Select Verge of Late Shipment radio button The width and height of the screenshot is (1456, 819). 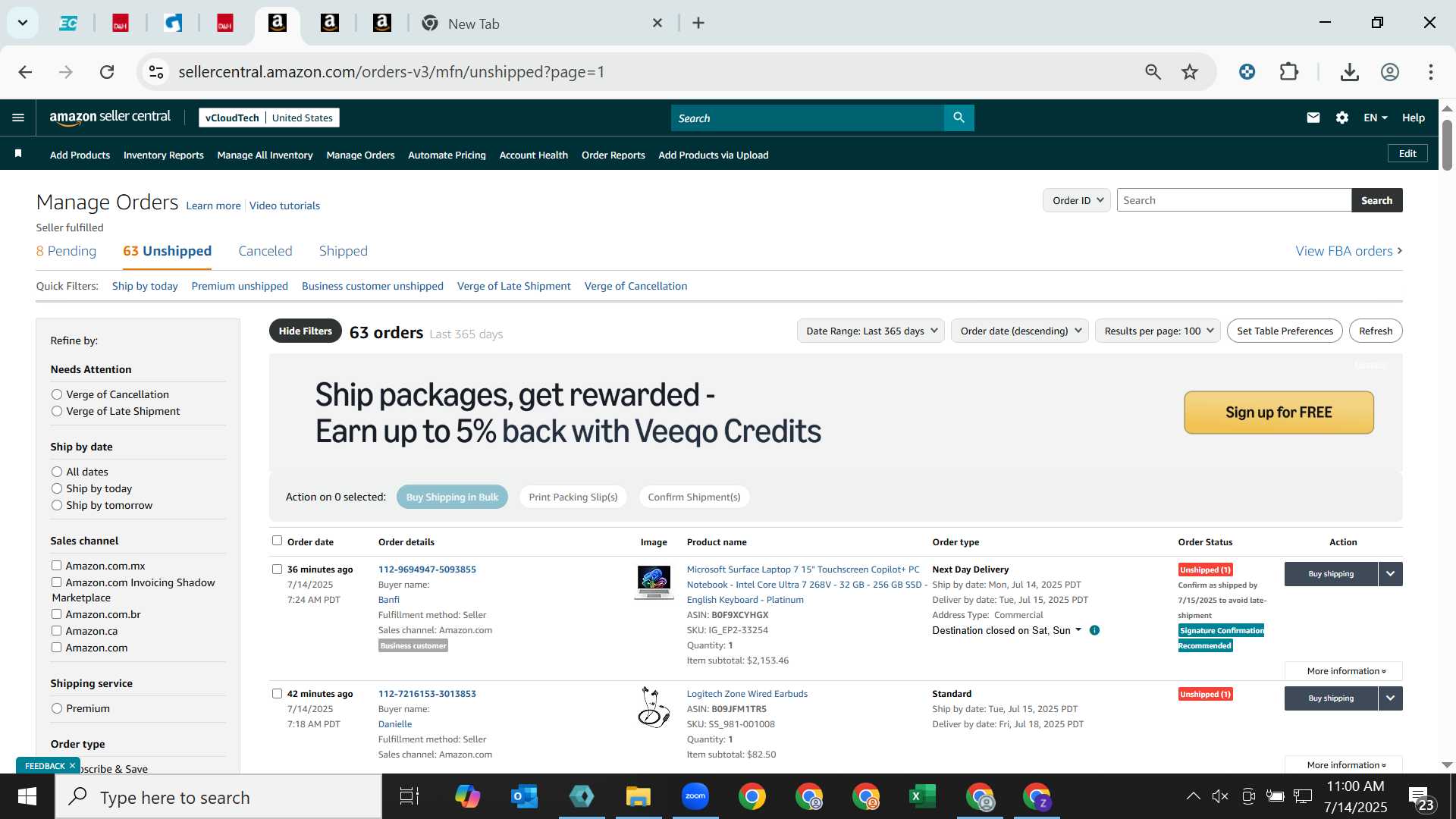point(57,411)
